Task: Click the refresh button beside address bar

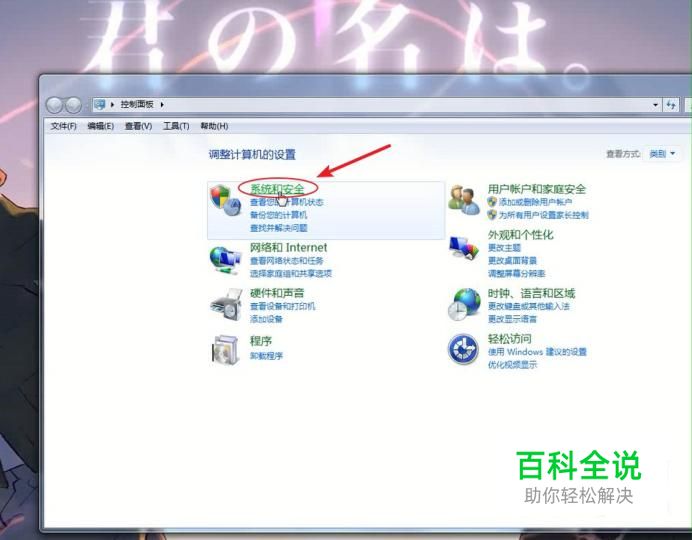Action: pos(671,105)
